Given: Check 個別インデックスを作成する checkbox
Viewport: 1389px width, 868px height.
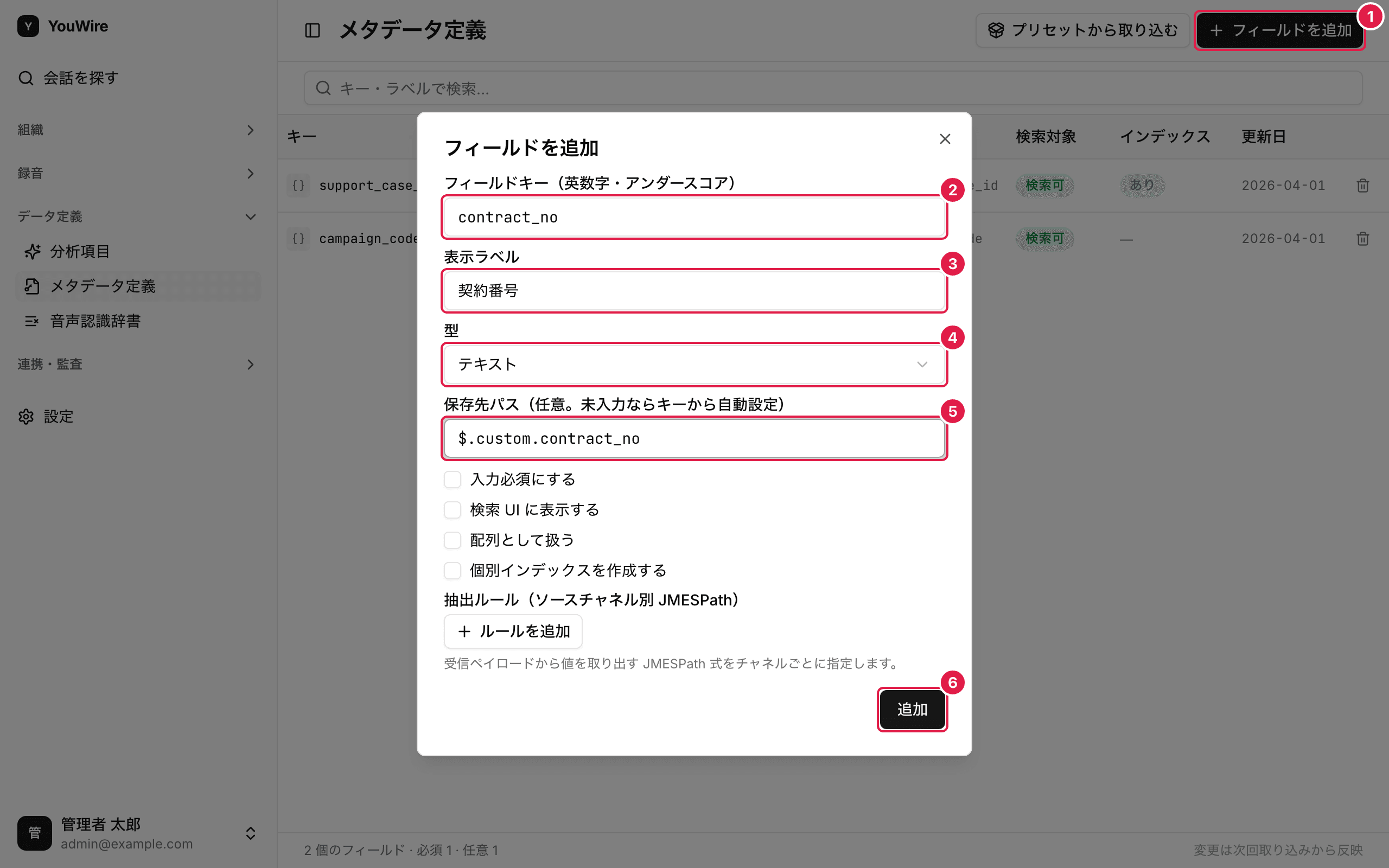Looking at the screenshot, I should [x=453, y=571].
